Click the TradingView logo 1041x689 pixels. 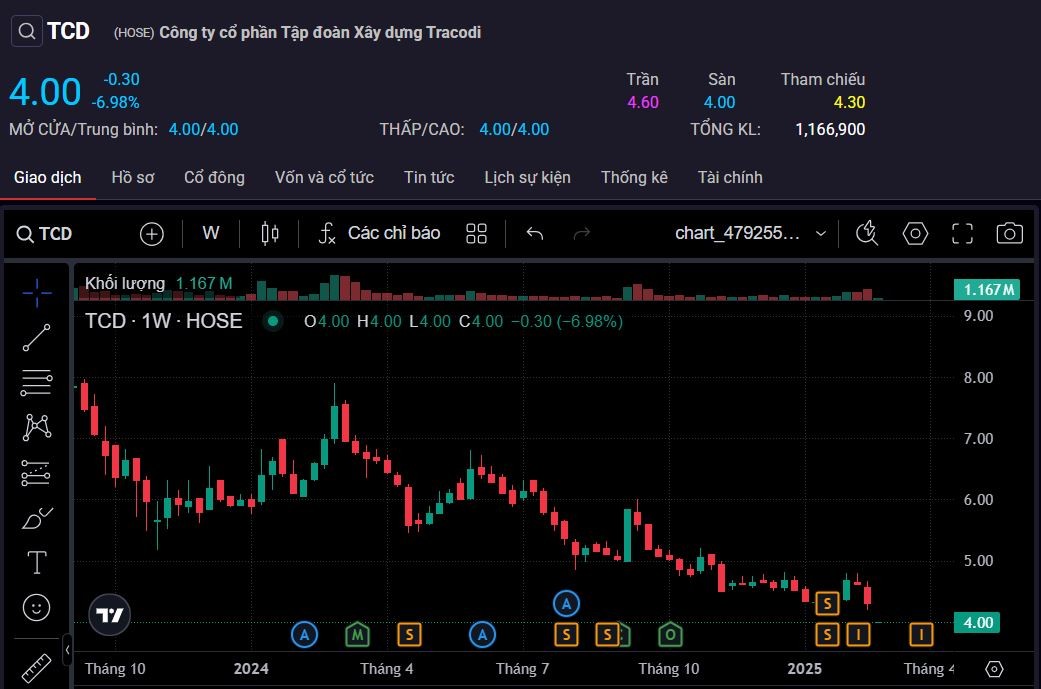tap(110, 615)
